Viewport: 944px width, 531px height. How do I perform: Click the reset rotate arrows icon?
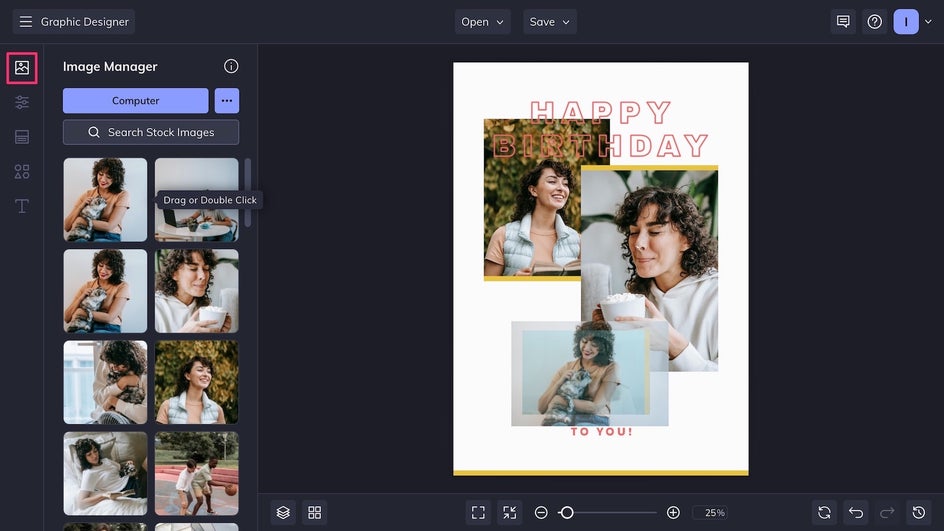[x=824, y=512]
